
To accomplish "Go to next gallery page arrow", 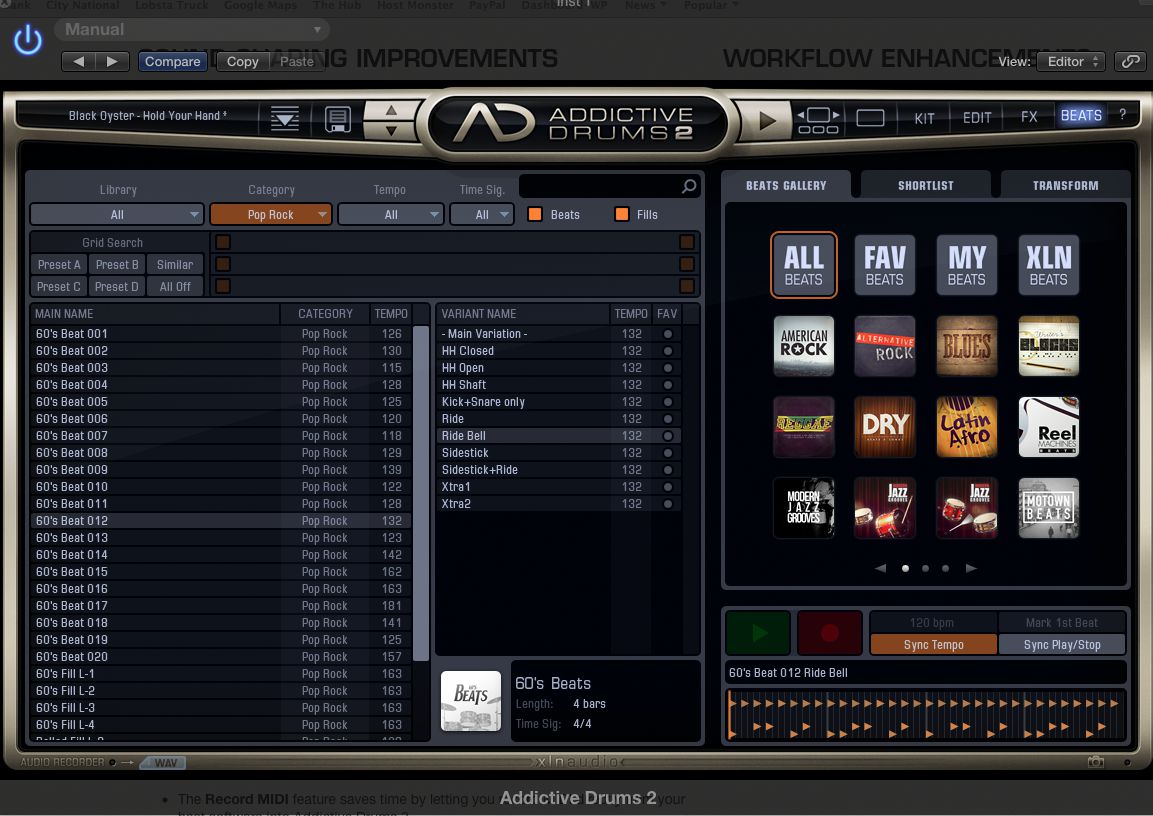I will [971, 568].
